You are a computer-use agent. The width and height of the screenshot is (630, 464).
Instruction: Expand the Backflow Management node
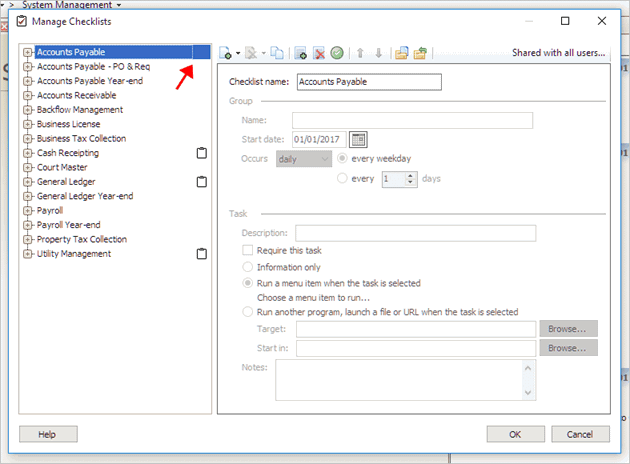27,110
